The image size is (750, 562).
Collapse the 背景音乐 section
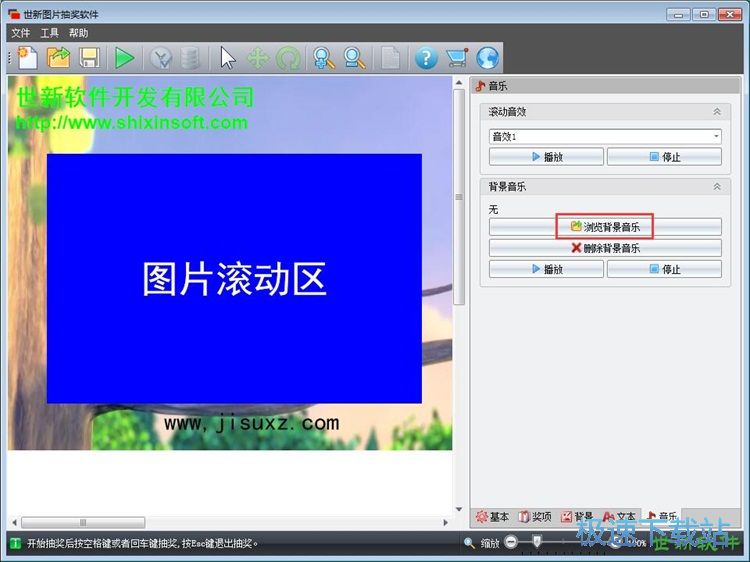pos(717,187)
